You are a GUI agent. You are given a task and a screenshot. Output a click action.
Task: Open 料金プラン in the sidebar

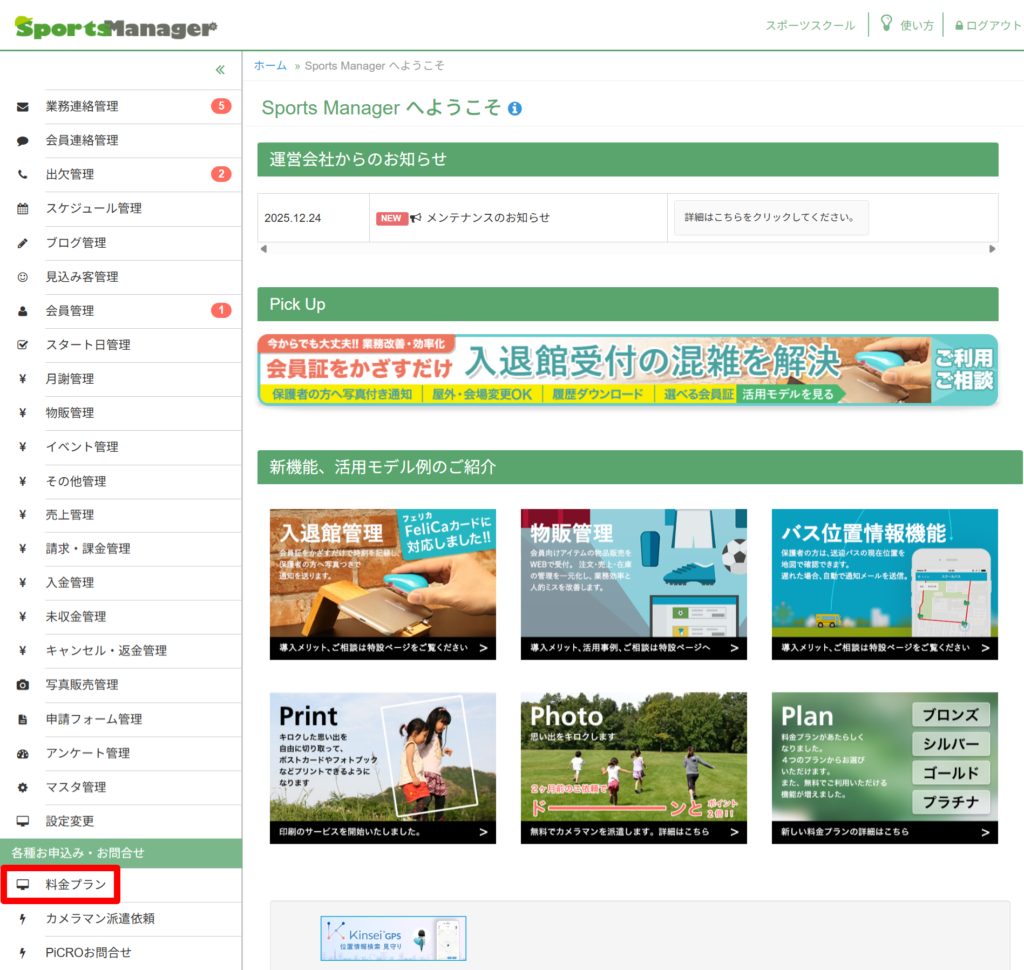75,884
